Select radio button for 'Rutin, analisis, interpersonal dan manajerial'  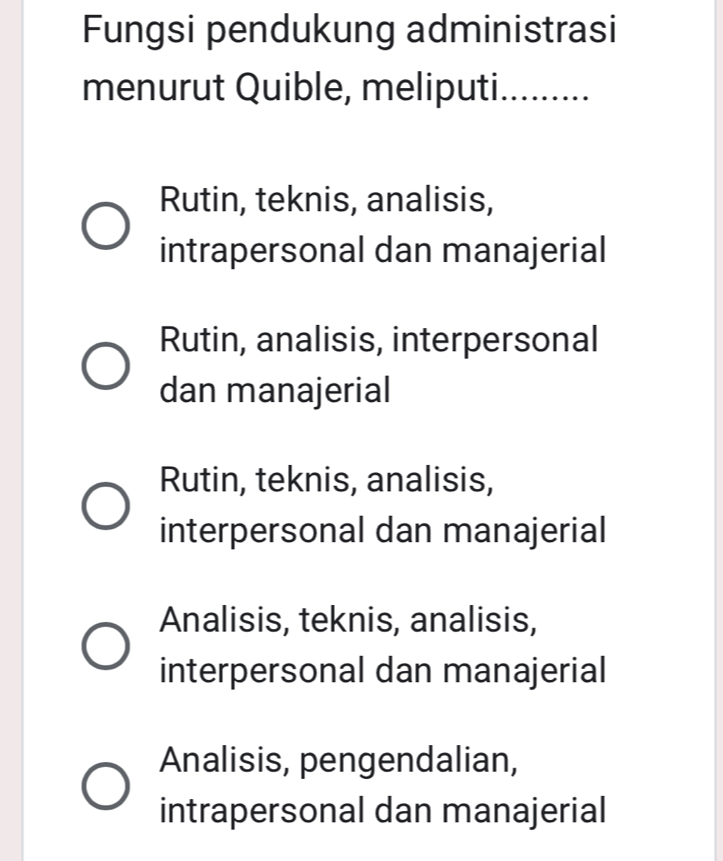click(x=107, y=364)
